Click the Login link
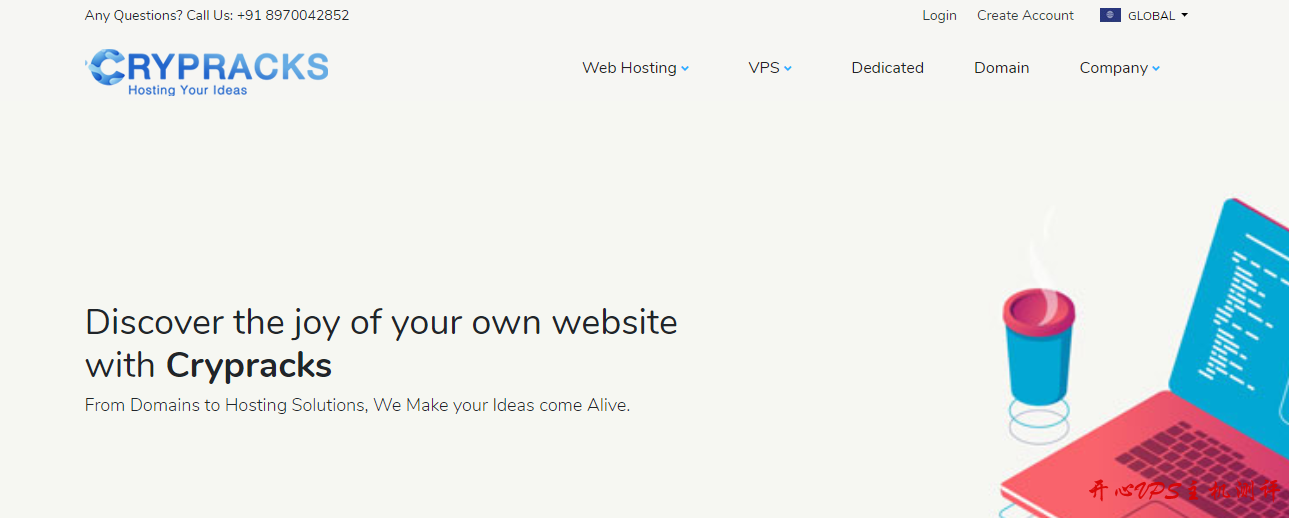This screenshot has height=518, width=1289. [x=939, y=15]
